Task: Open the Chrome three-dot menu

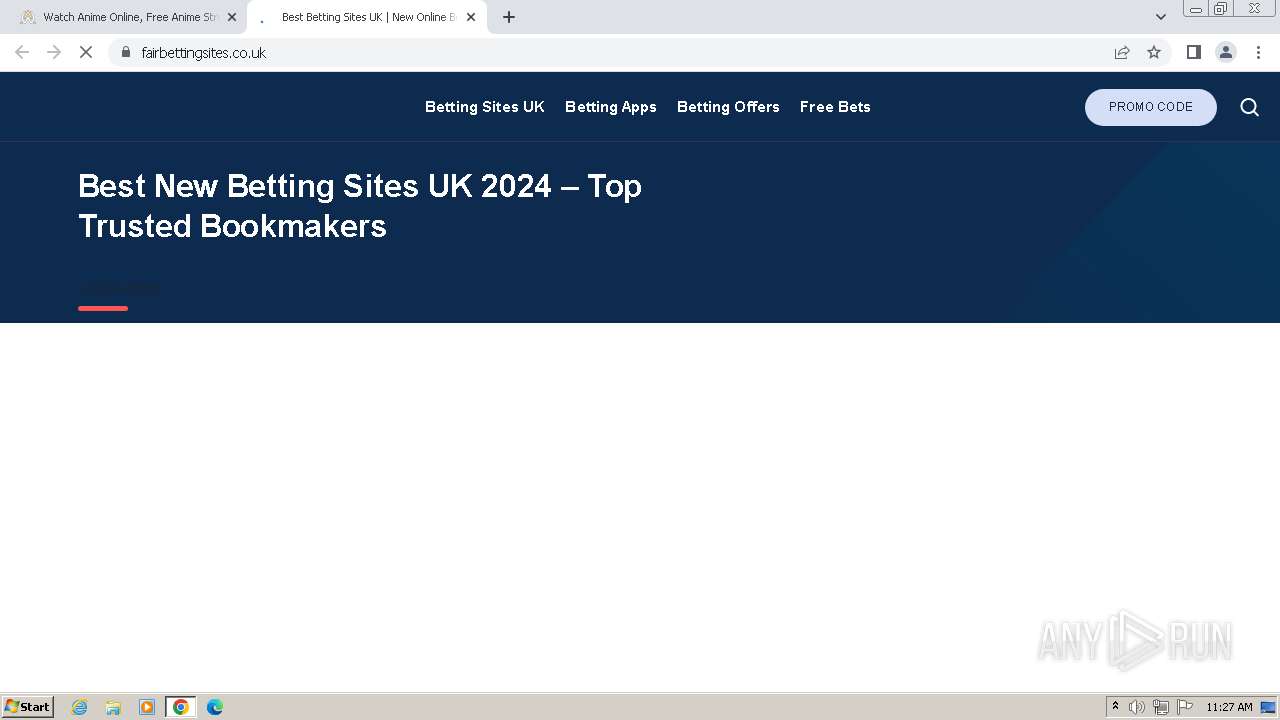Action: pyautogui.click(x=1258, y=52)
